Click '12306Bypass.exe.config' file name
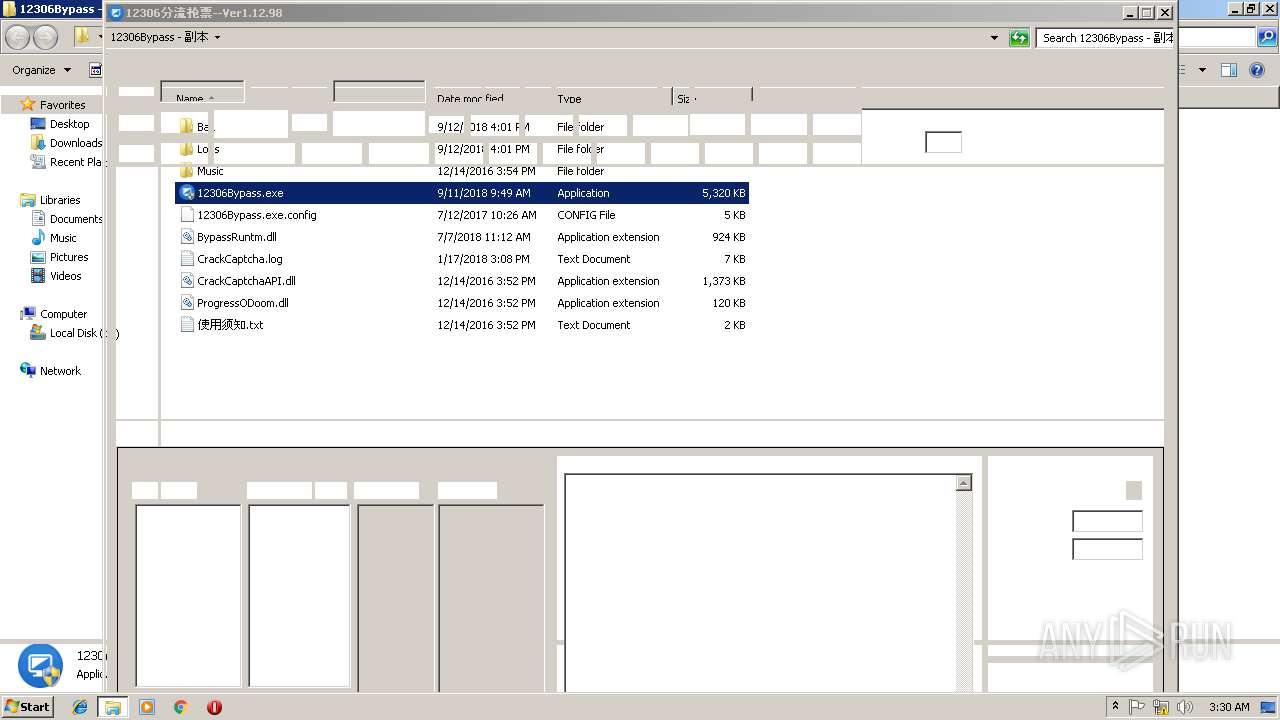 pyautogui.click(x=257, y=215)
